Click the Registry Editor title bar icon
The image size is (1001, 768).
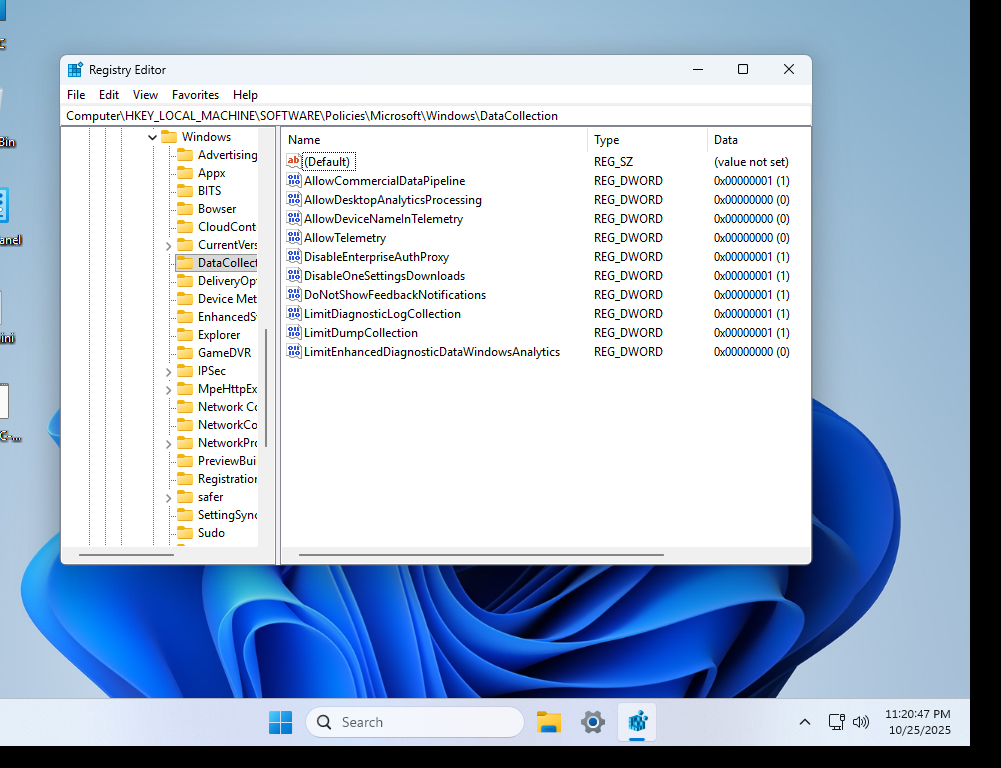coord(75,70)
